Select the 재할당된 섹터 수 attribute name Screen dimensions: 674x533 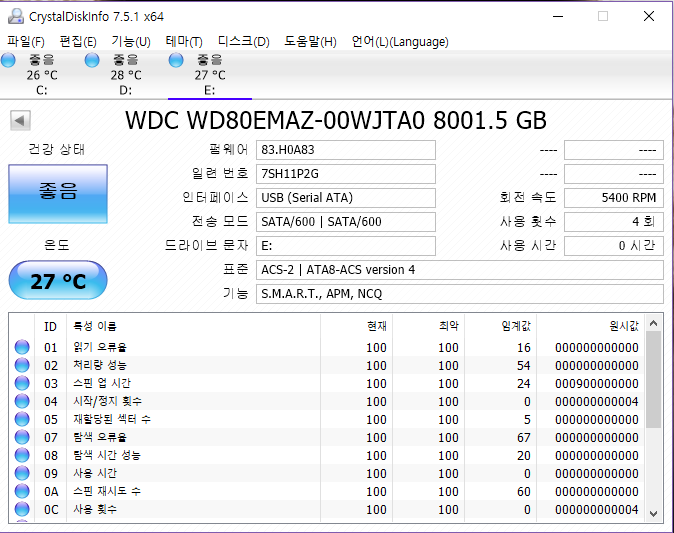[x=112, y=419]
